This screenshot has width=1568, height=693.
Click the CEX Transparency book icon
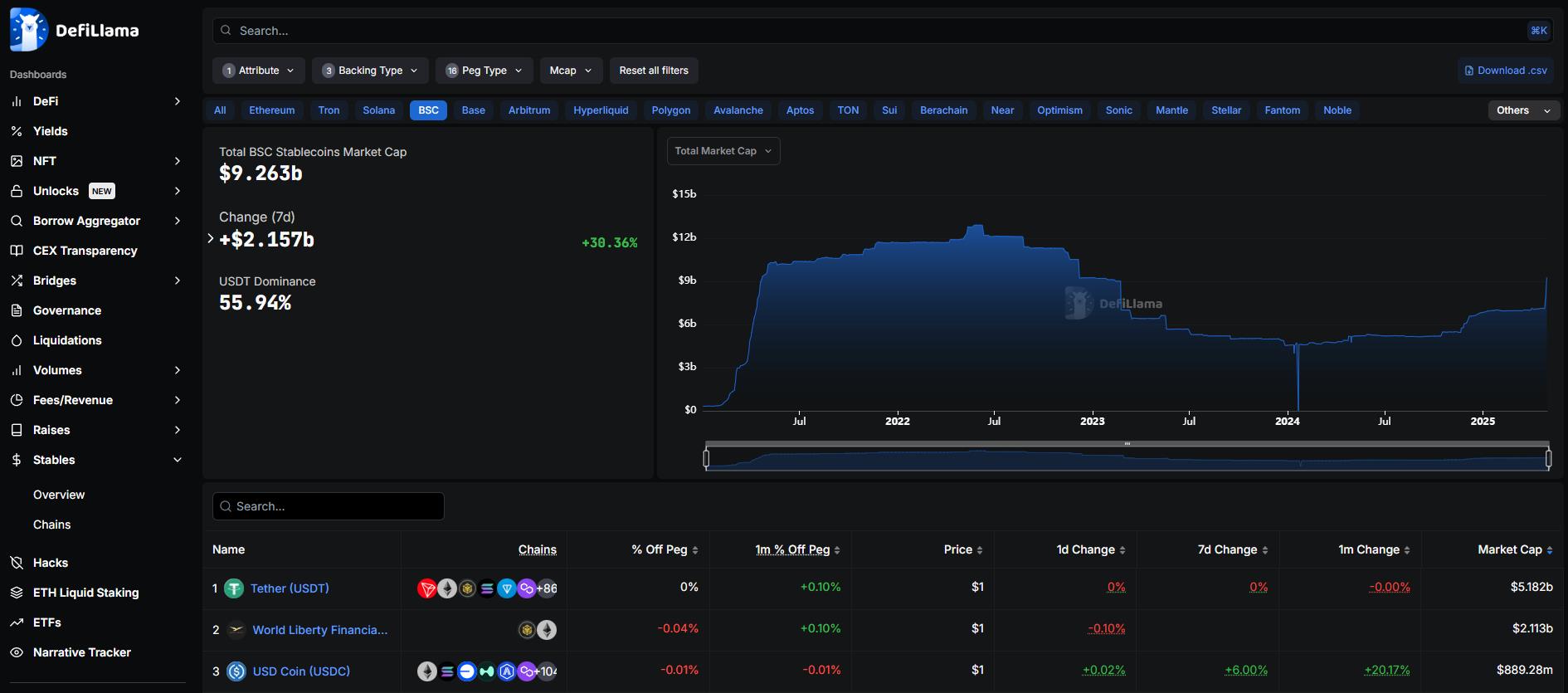coord(17,251)
